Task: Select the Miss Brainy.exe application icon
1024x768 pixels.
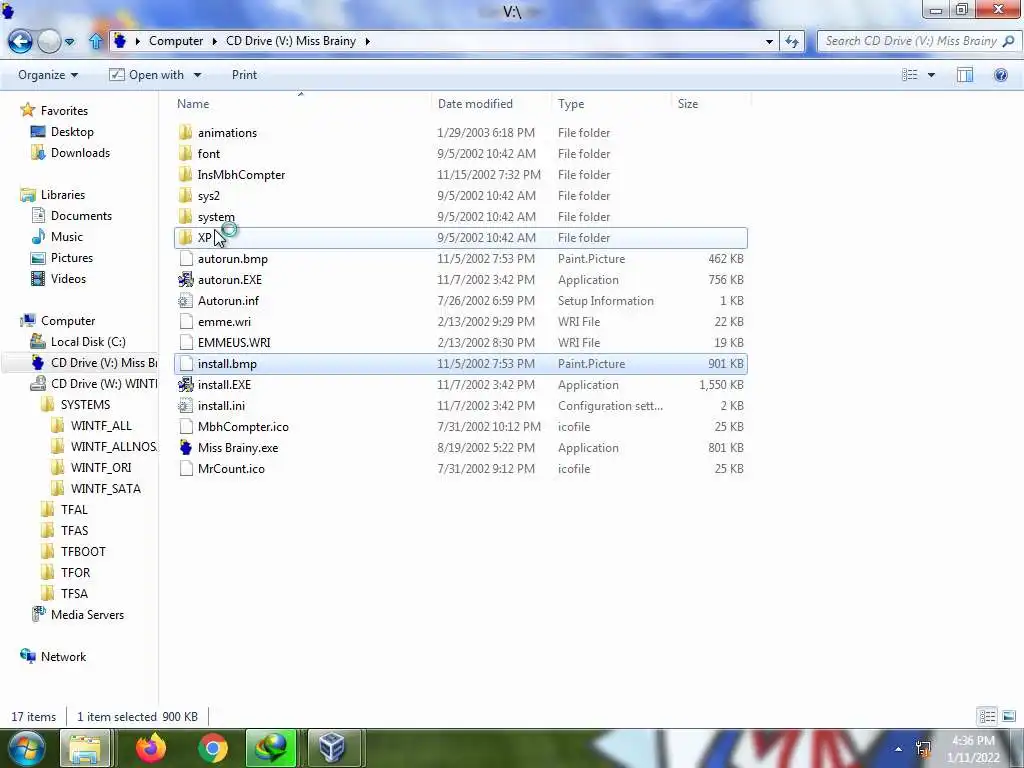Action: click(186, 447)
